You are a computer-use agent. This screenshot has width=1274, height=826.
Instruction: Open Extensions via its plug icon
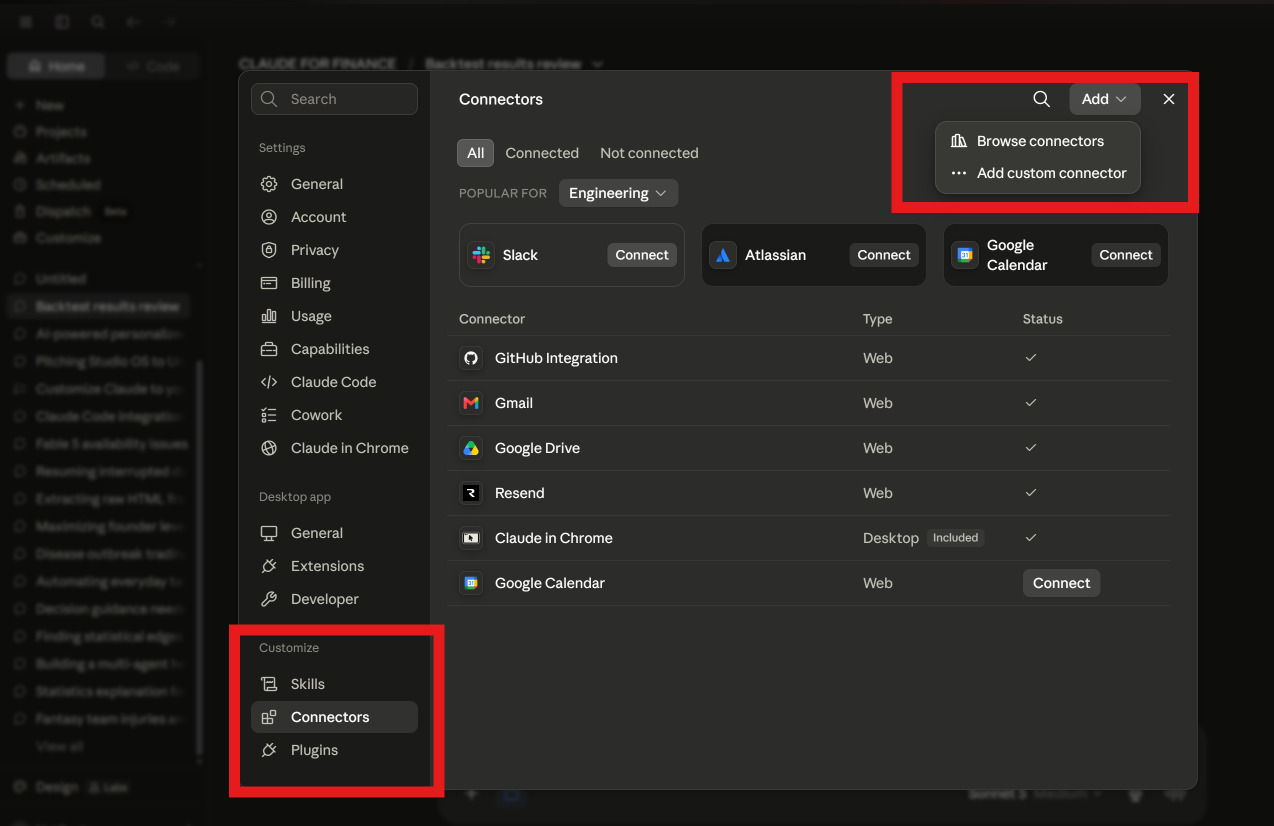269,566
